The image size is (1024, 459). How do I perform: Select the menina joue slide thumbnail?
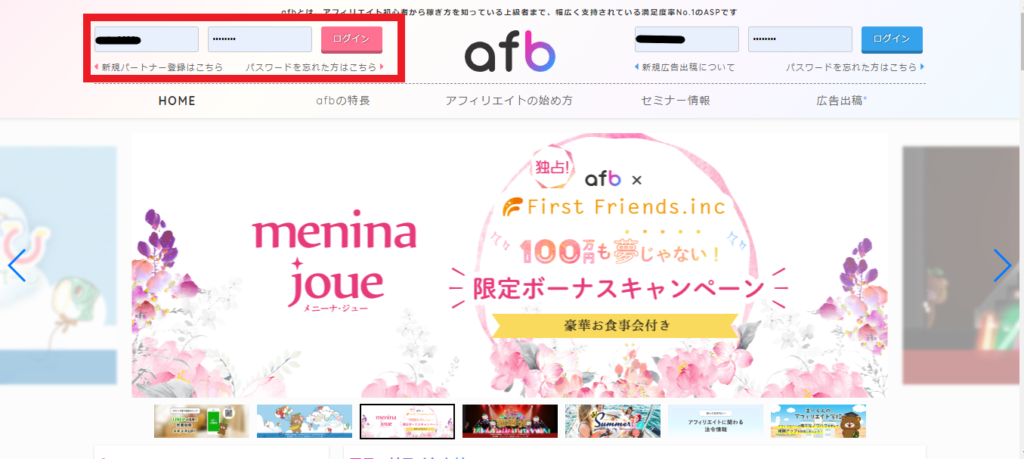point(407,421)
